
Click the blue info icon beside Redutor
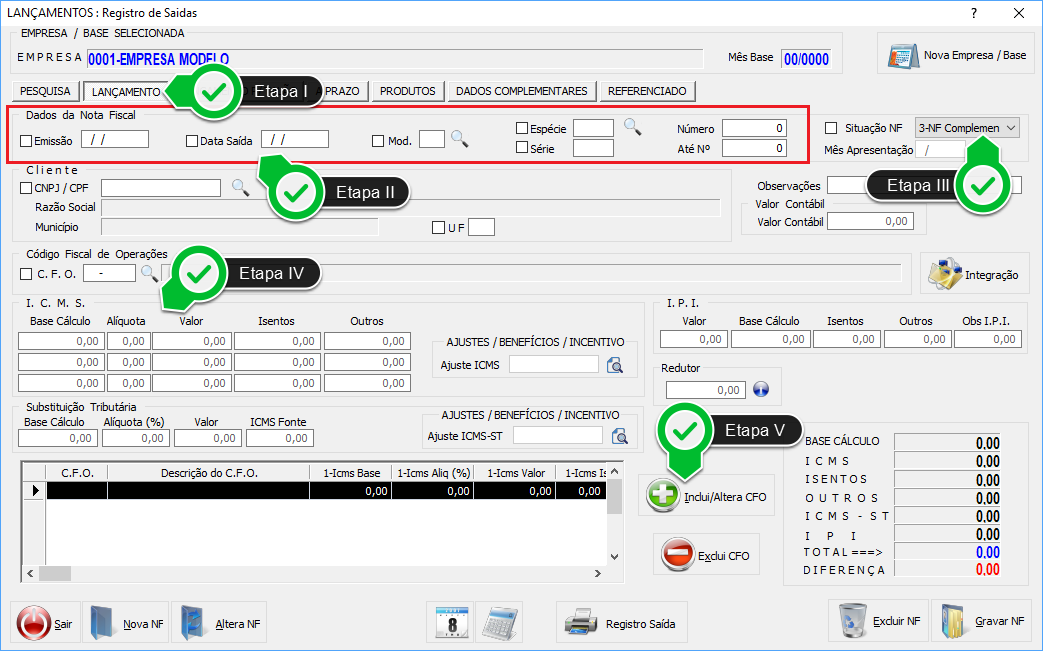760,390
